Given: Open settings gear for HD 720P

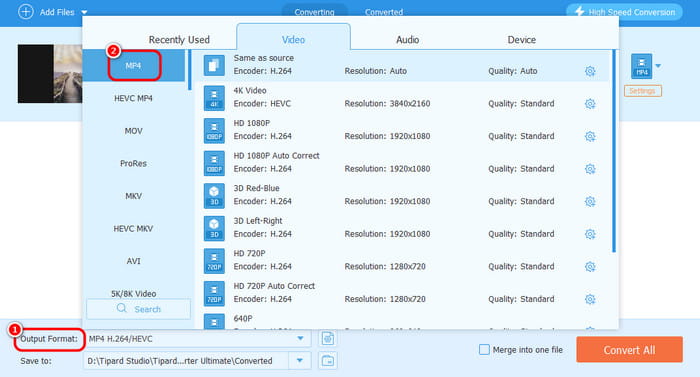Looking at the screenshot, I should [x=590, y=267].
